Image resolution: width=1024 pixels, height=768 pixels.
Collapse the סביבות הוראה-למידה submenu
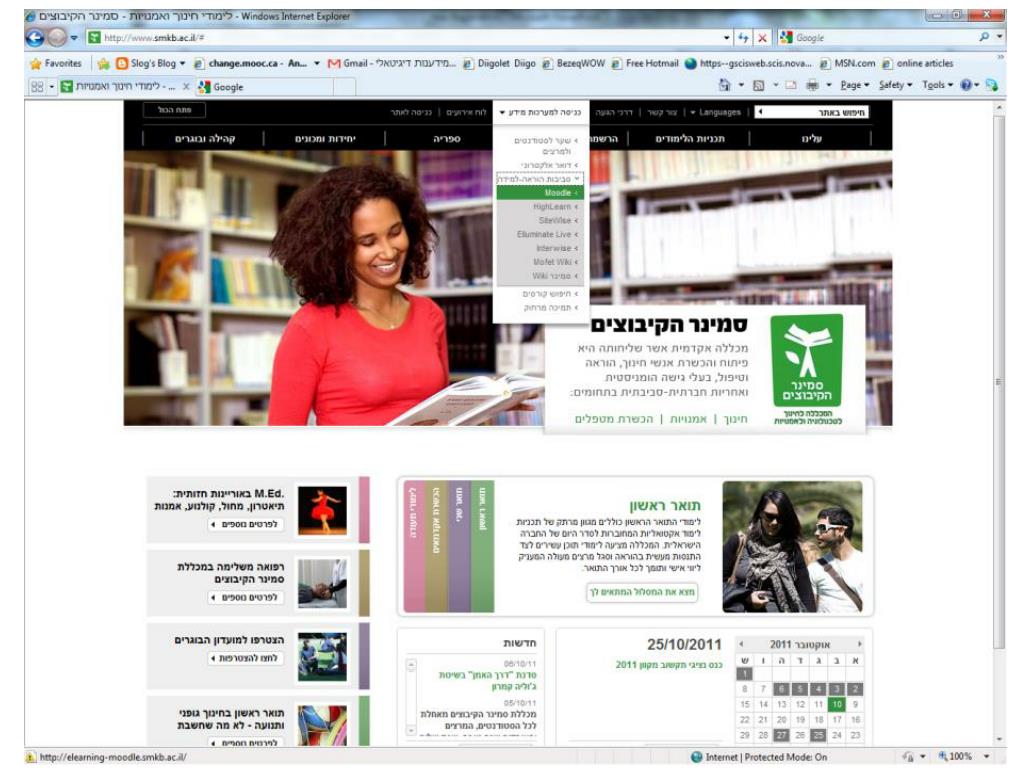(x=539, y=179)
